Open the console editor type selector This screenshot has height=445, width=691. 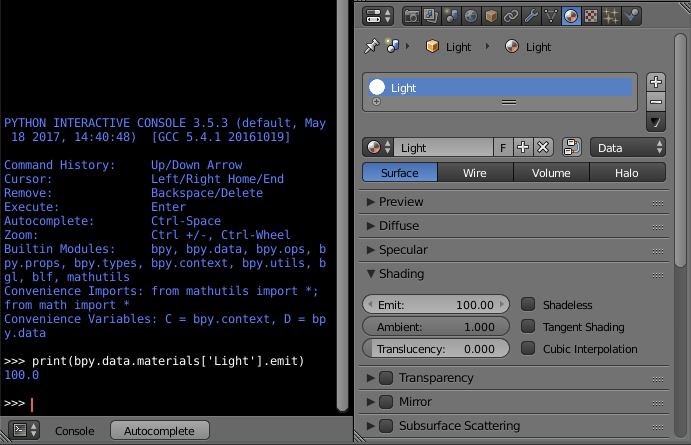[x=24, y=430]
